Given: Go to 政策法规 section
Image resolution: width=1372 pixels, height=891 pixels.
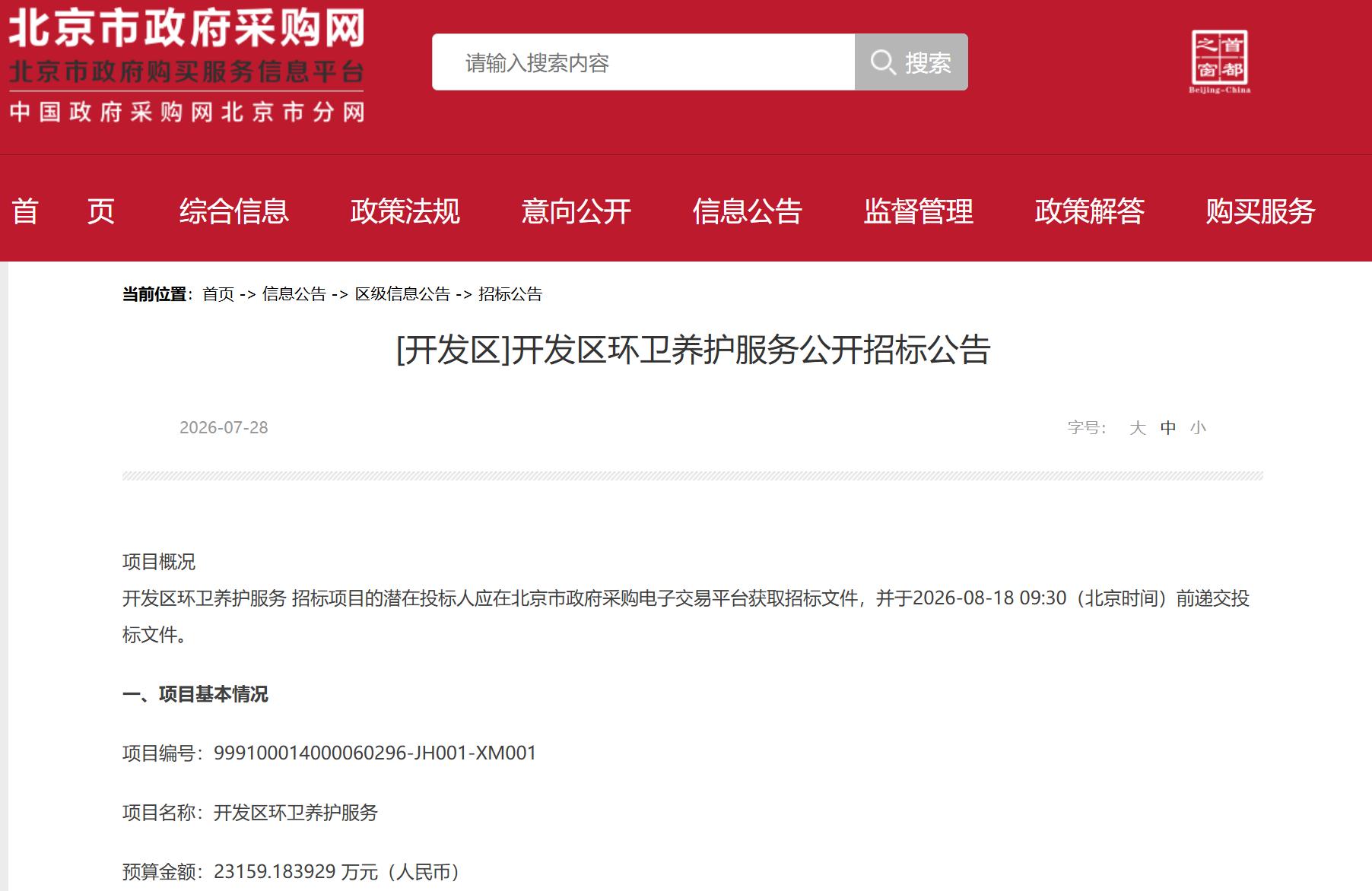Looking at the screenshot, I should click(405, 211).
